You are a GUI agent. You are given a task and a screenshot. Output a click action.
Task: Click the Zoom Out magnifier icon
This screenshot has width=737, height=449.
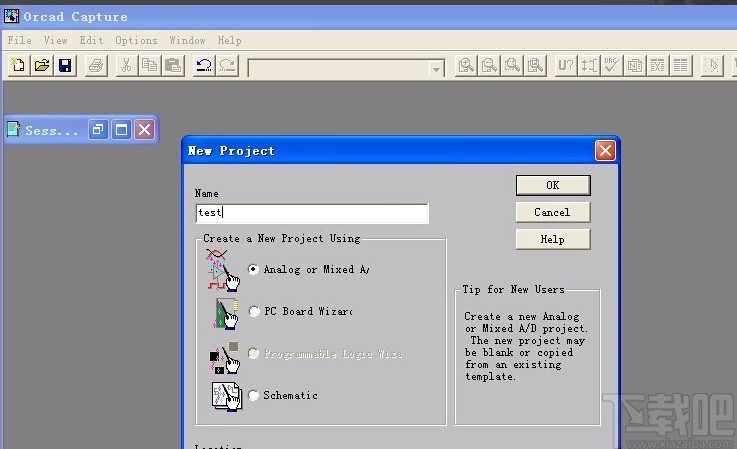(489, 65)
